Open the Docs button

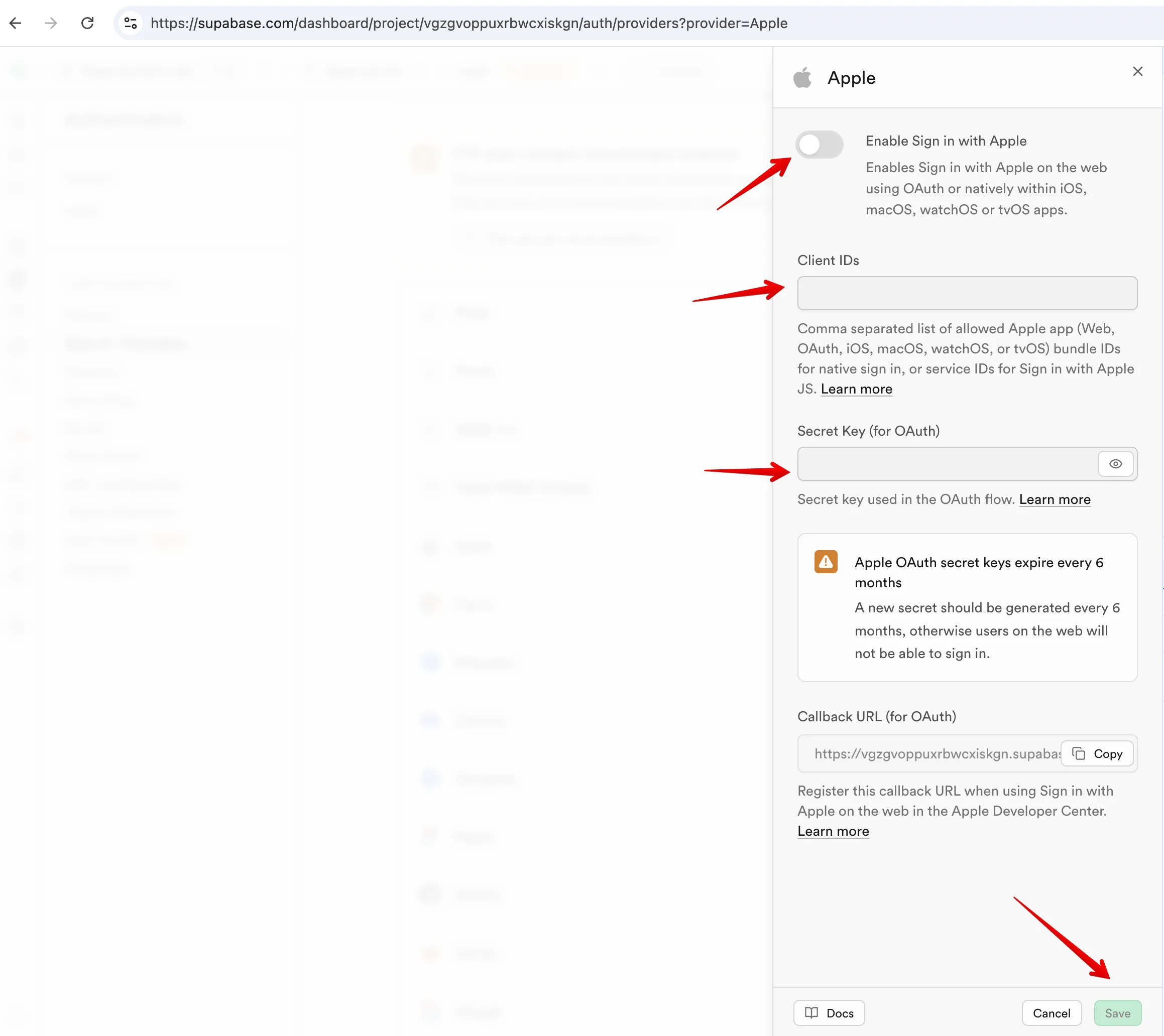[x=829, y=1013]
